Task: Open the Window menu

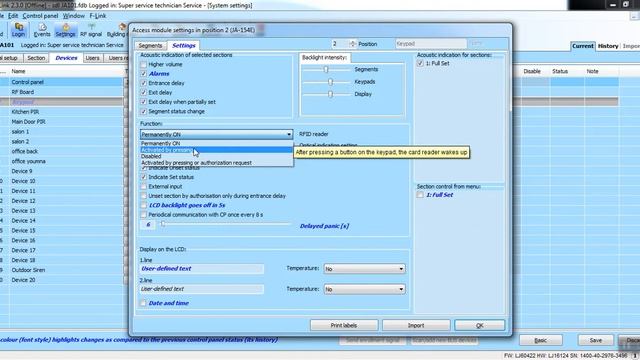Action: click(x=73, y=16)
